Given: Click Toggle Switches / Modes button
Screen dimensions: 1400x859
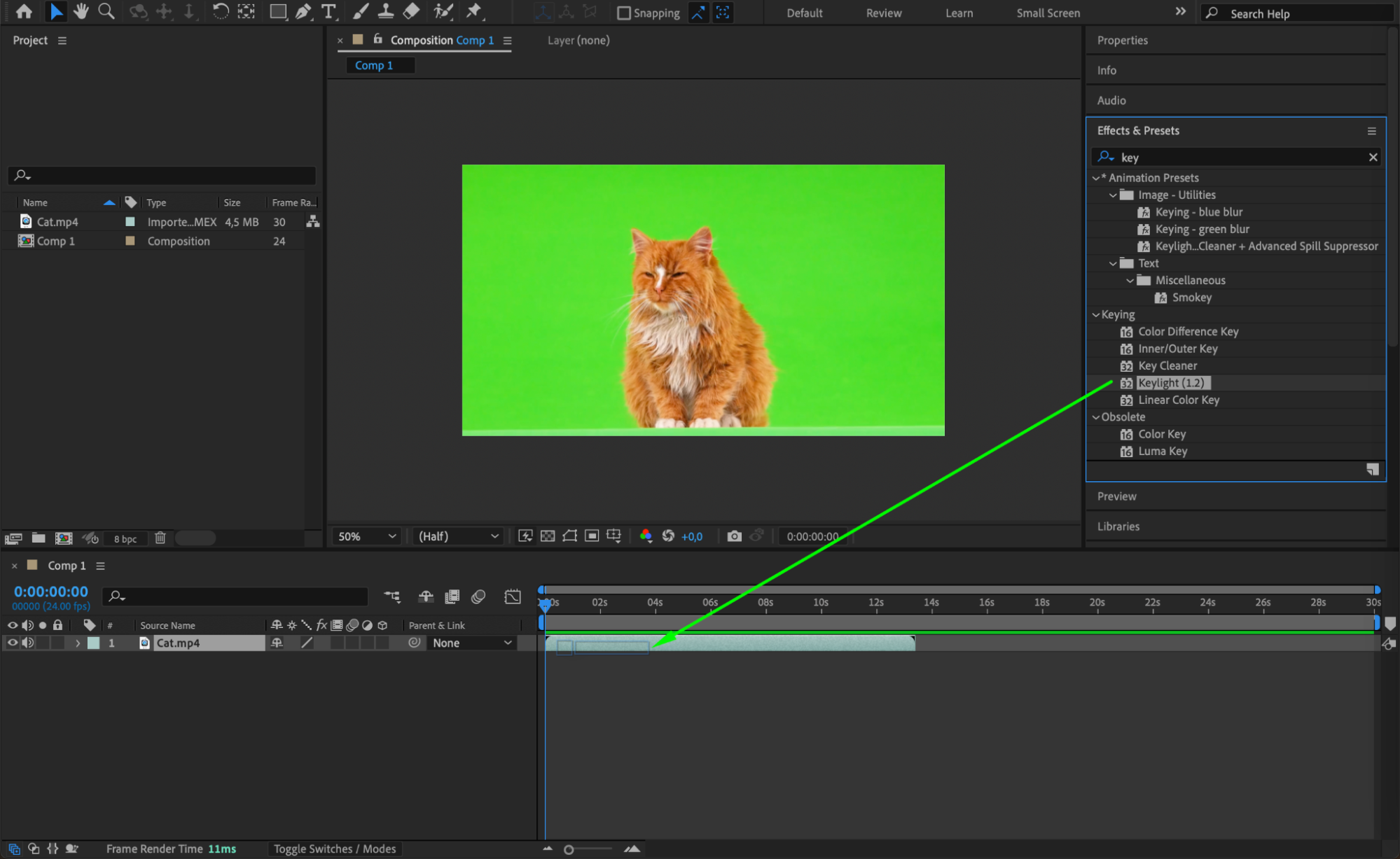Looking at the screenshot, I should 334,848.
